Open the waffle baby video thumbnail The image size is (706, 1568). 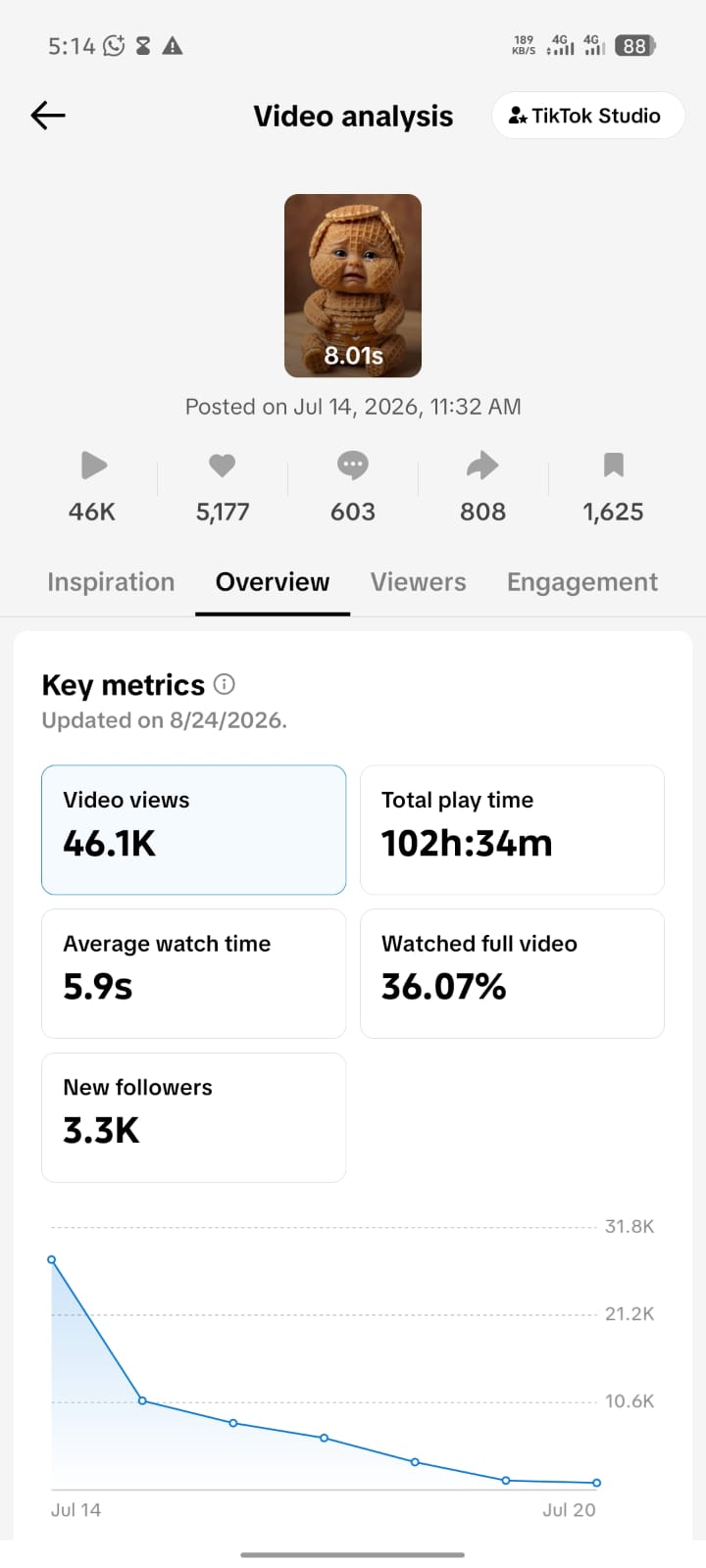[x=353, y=285]
